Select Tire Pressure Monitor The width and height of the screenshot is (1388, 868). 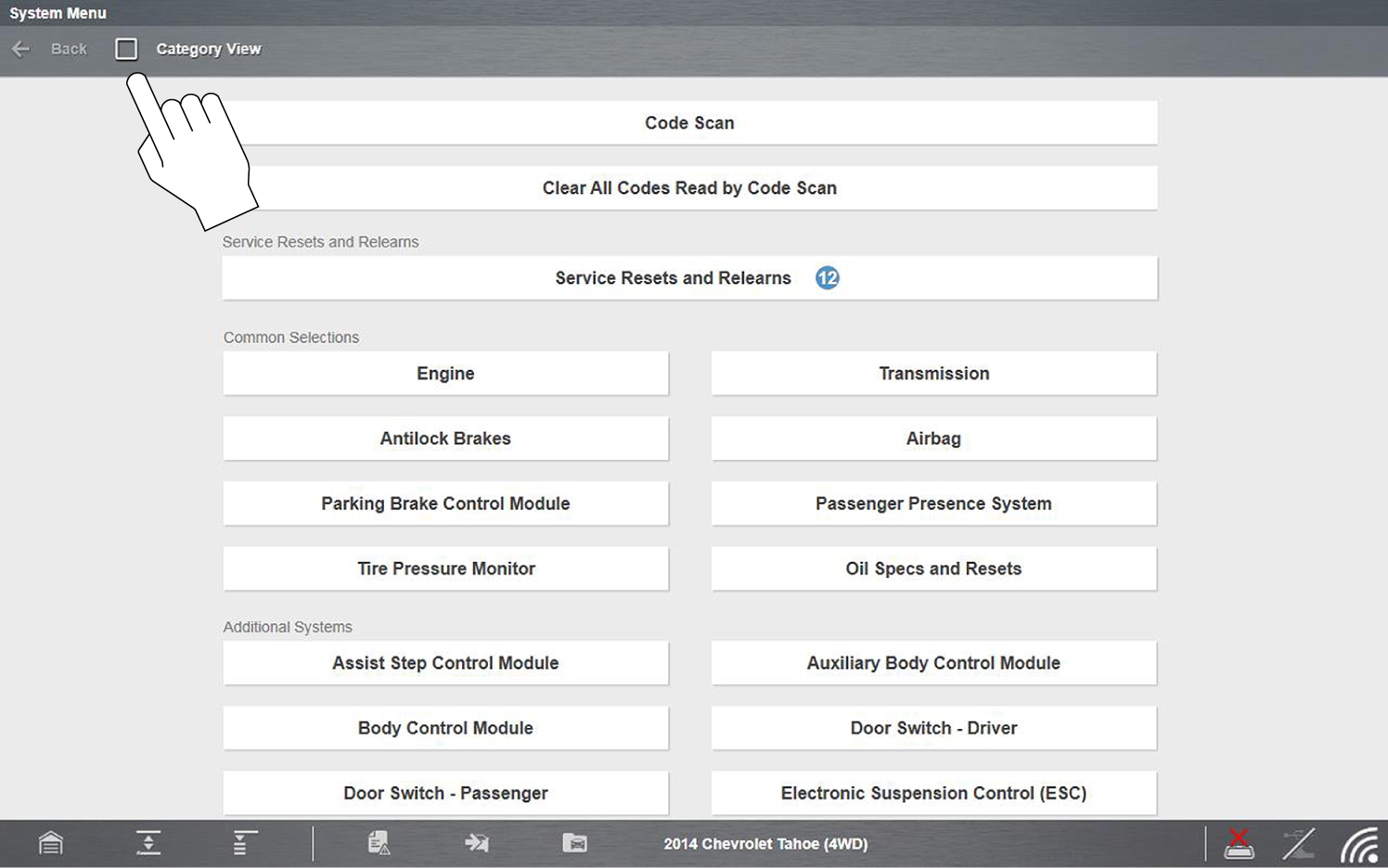point(445,568)
